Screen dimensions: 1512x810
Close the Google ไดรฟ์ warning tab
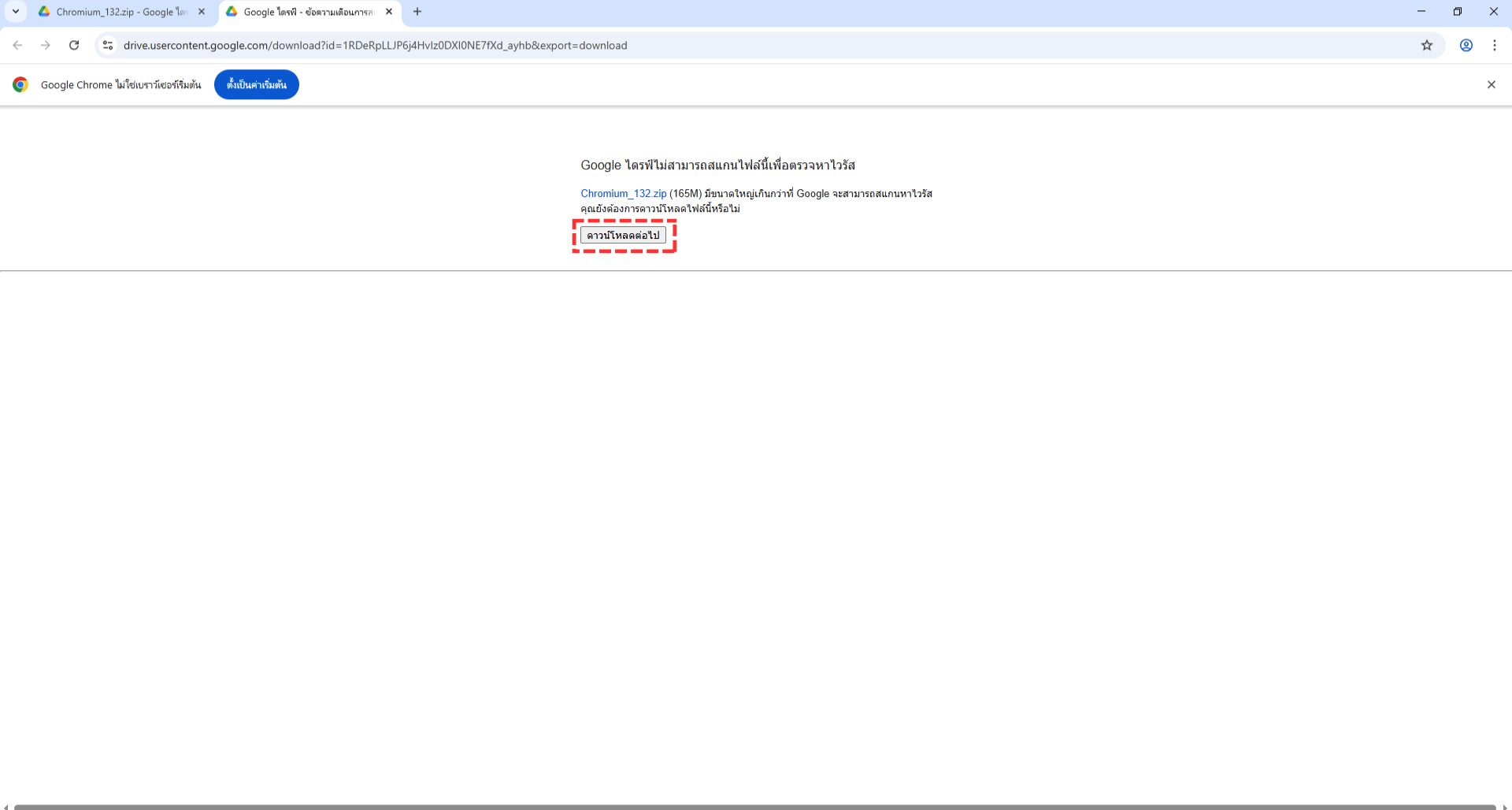tap(389, 12)
